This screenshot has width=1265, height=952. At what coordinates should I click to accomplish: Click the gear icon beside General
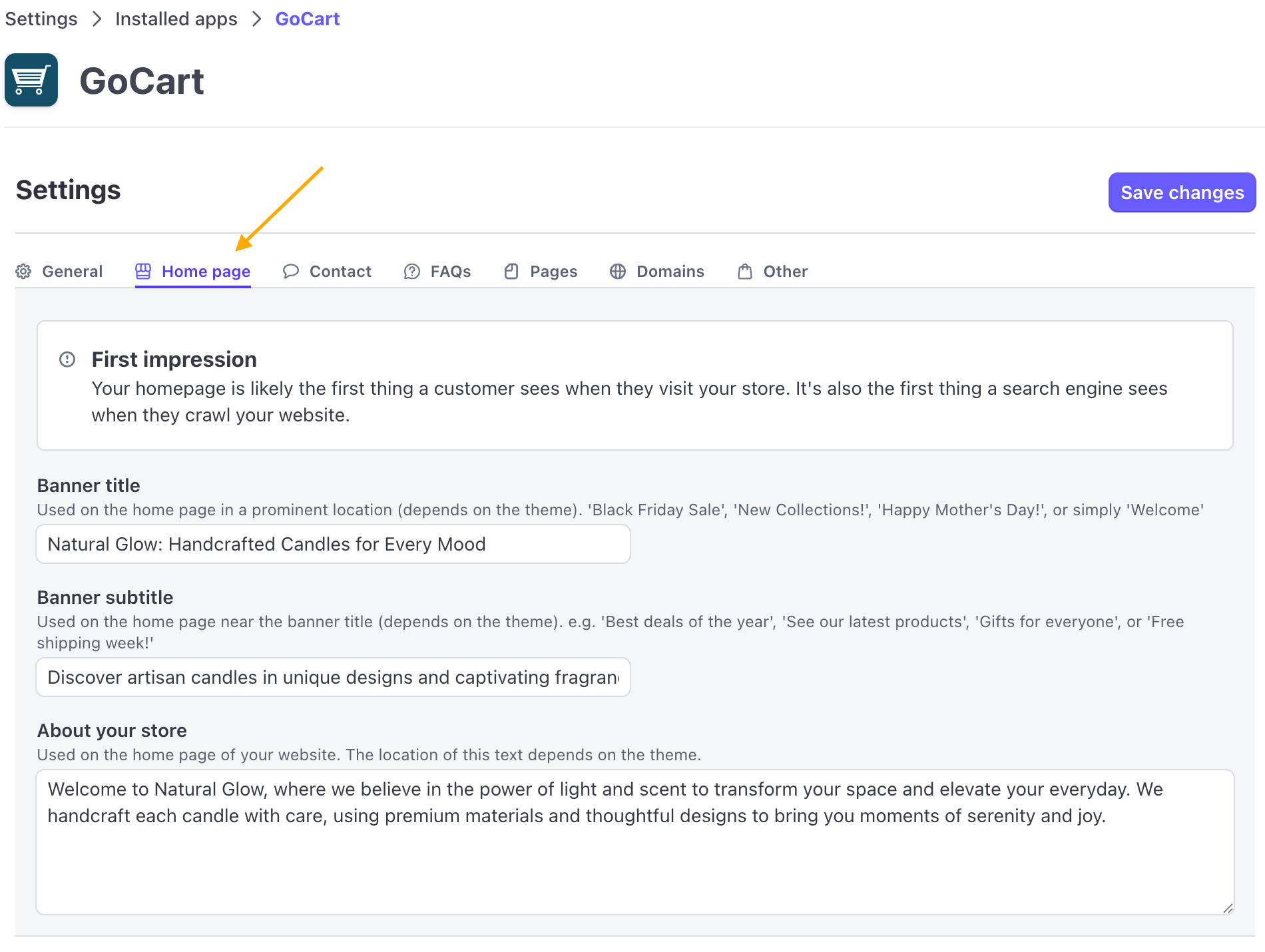24,272
